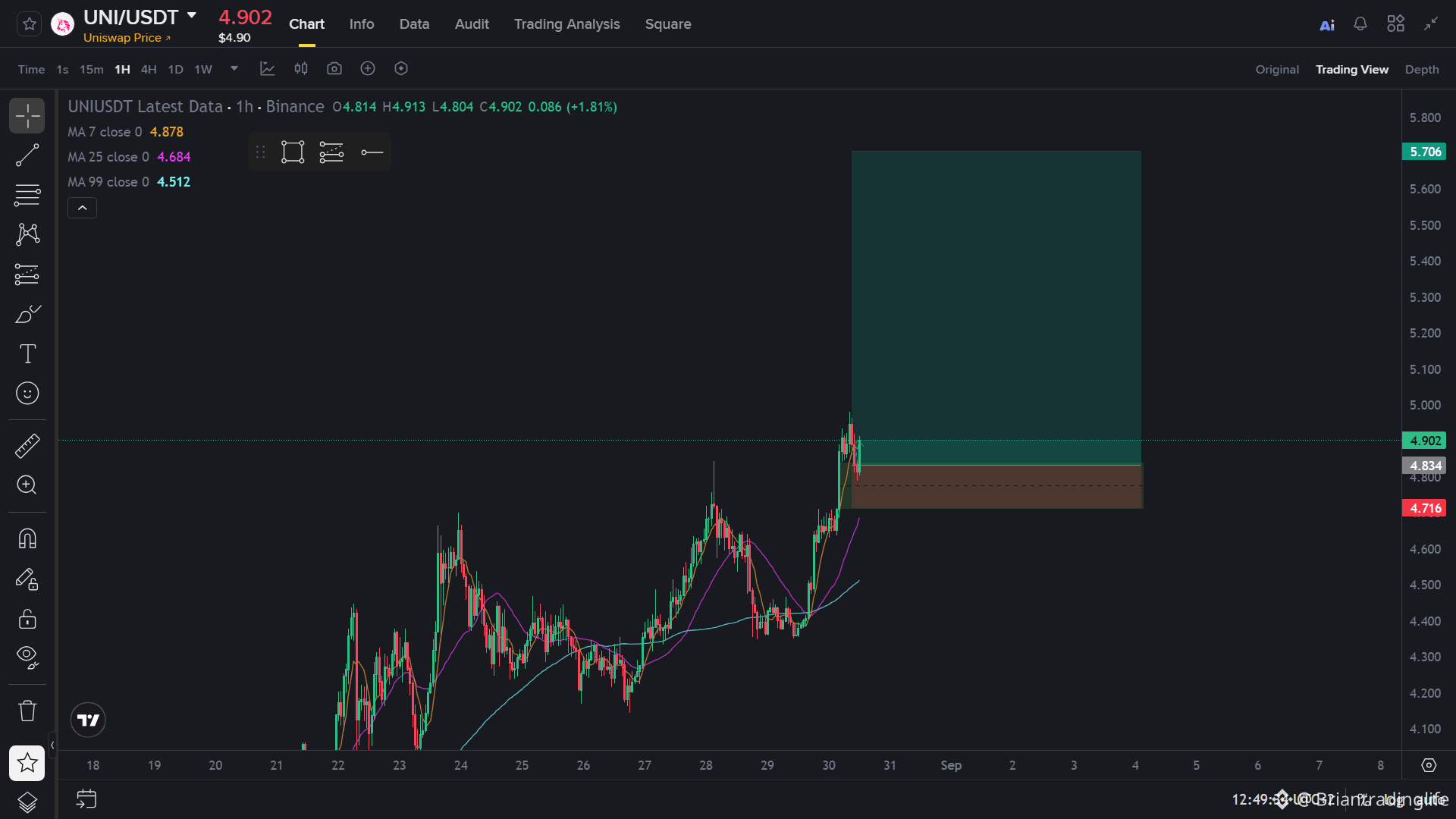Viewport: 1456px width, 819px height.
Task: Switch to the Info tab
Action: (362, 24)
